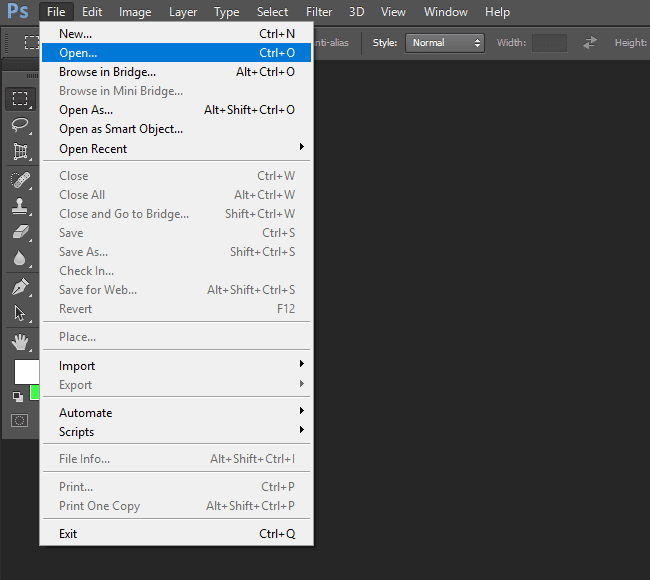Click Close and Go to Bridge...

176,214
